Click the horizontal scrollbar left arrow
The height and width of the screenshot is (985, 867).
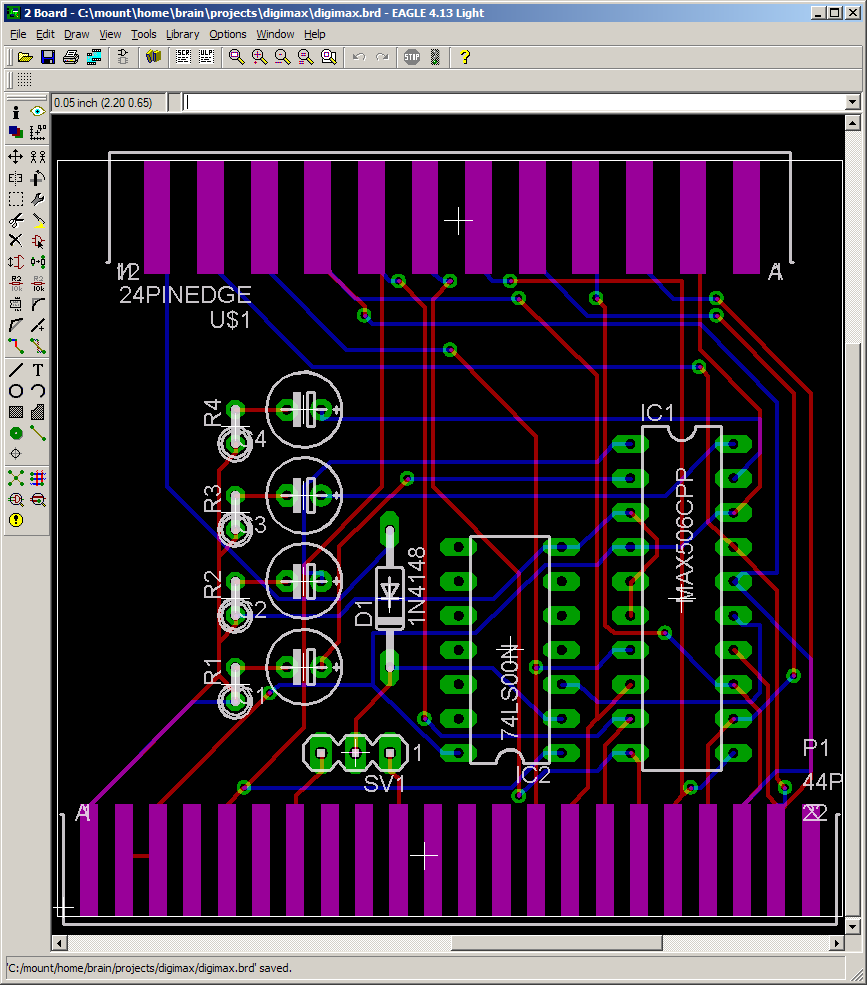[60, 944]
